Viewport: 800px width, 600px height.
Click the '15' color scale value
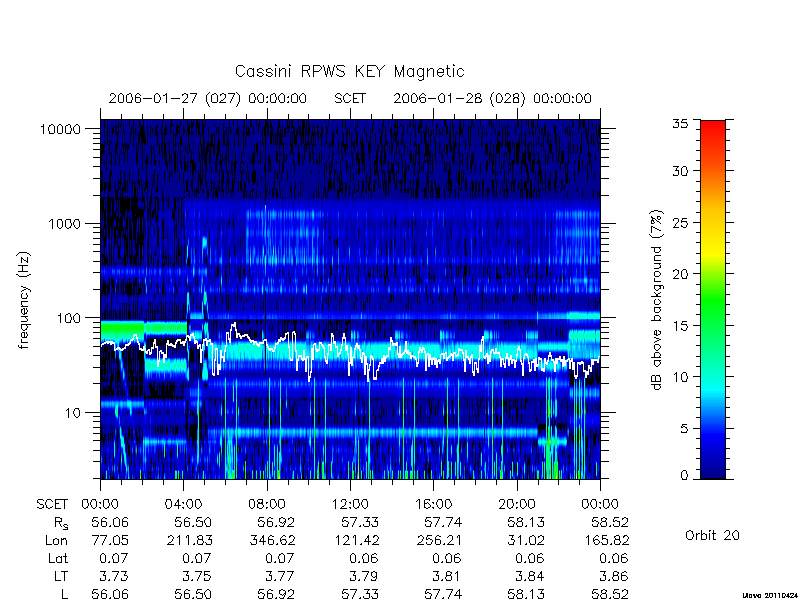[680, 326]
